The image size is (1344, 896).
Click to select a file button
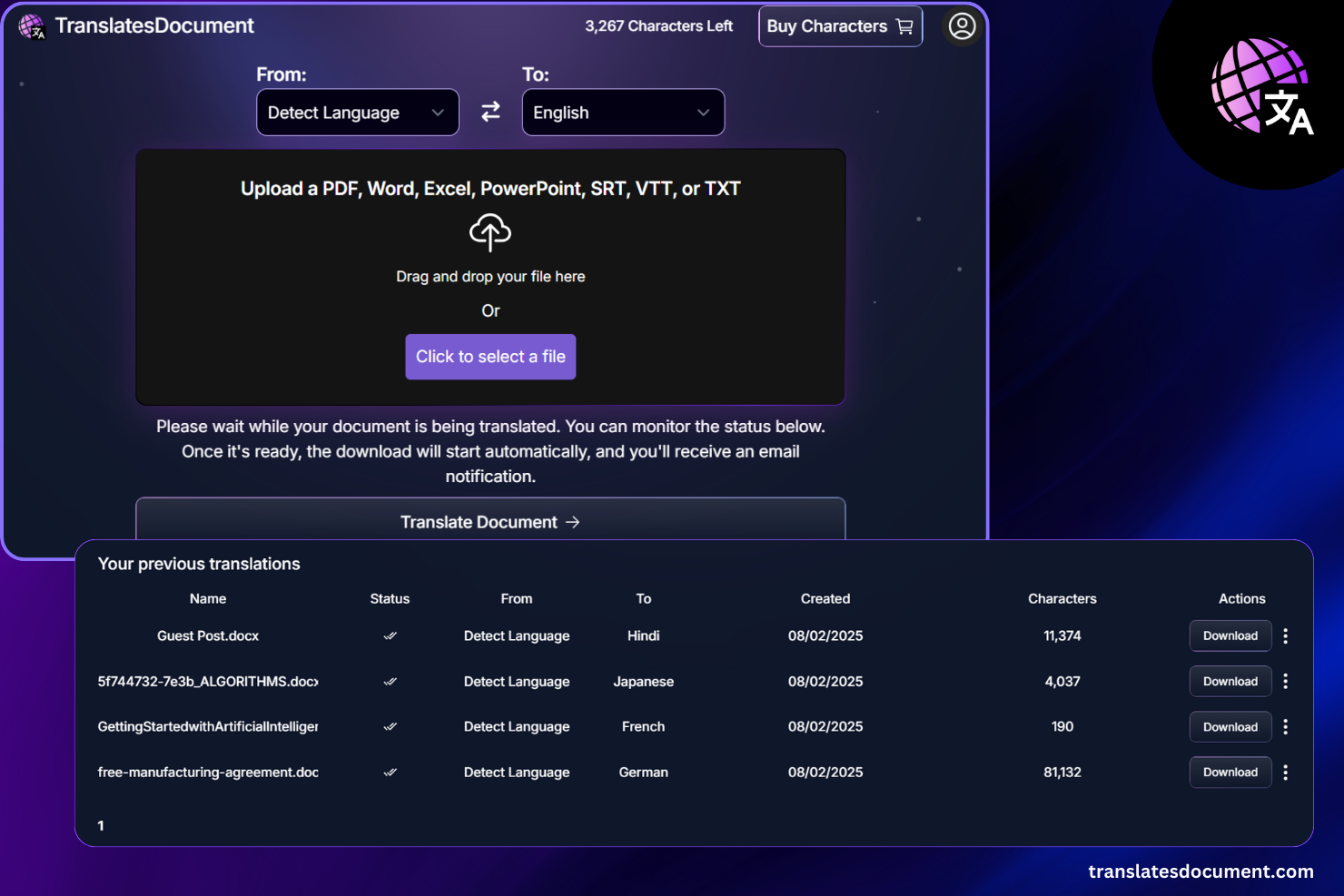pos(490,357)
